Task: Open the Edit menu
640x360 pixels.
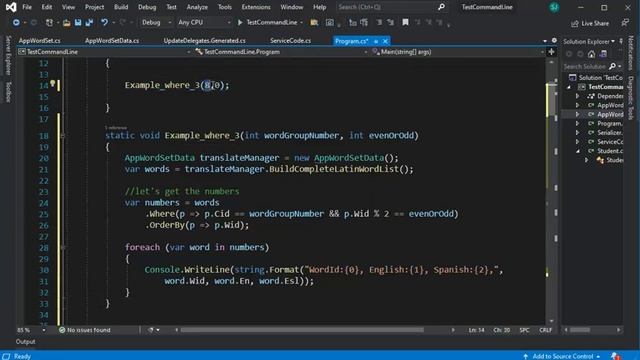Action: click(47, 7)
